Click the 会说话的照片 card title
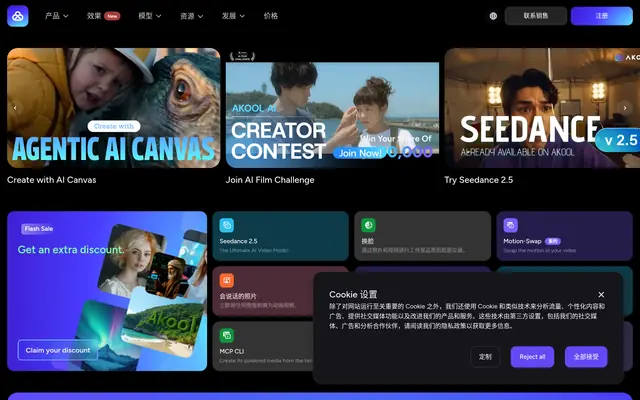640x400 pixels. coord(238,296)
